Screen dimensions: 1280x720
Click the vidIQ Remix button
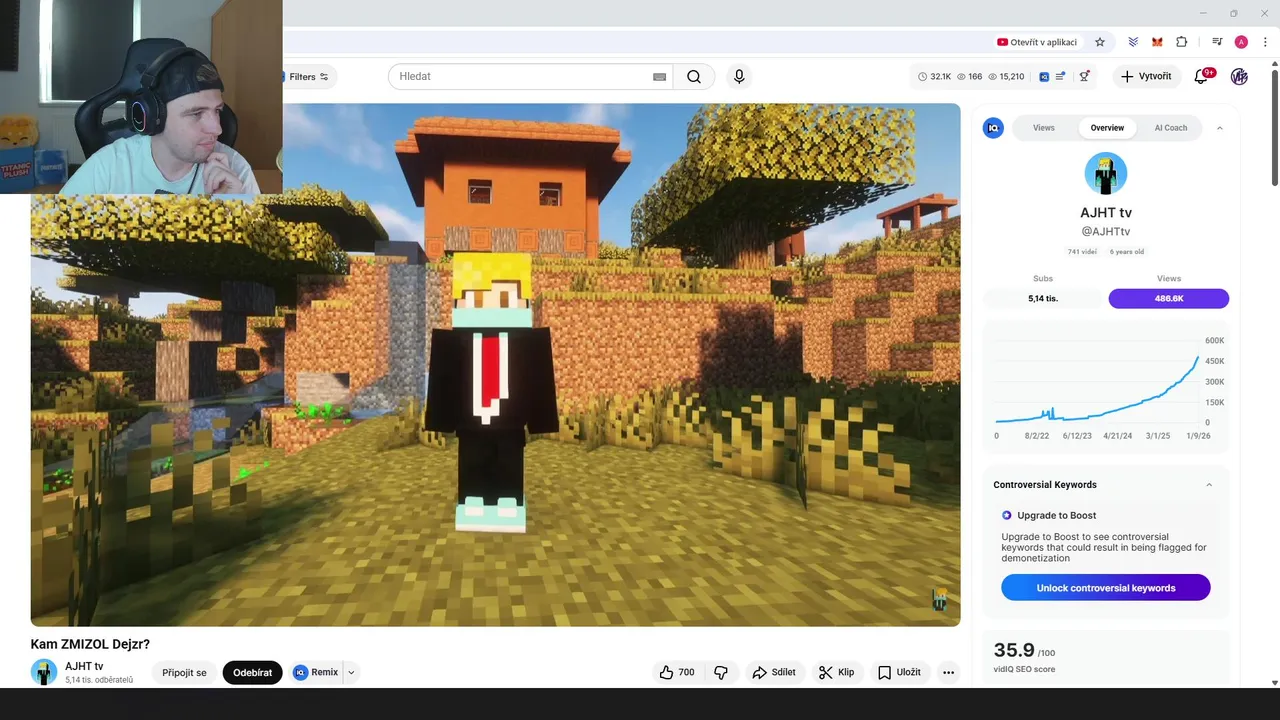point(316,672)
